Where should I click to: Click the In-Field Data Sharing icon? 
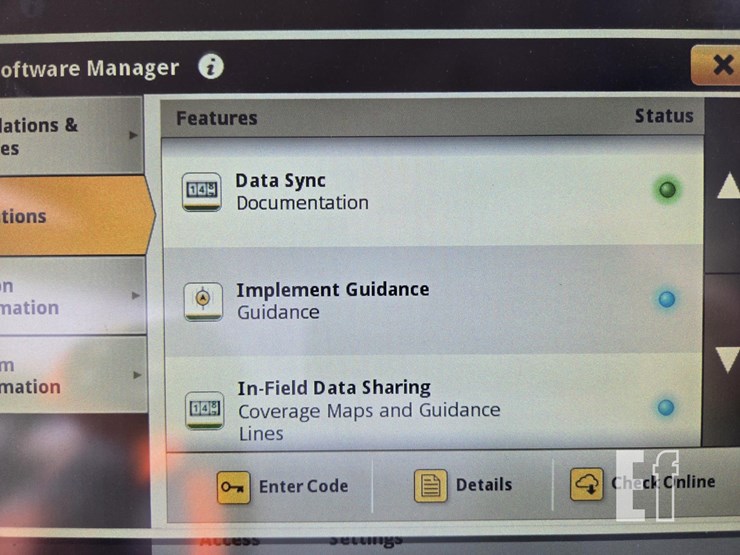pyautogui.click(x=204, y=409)
